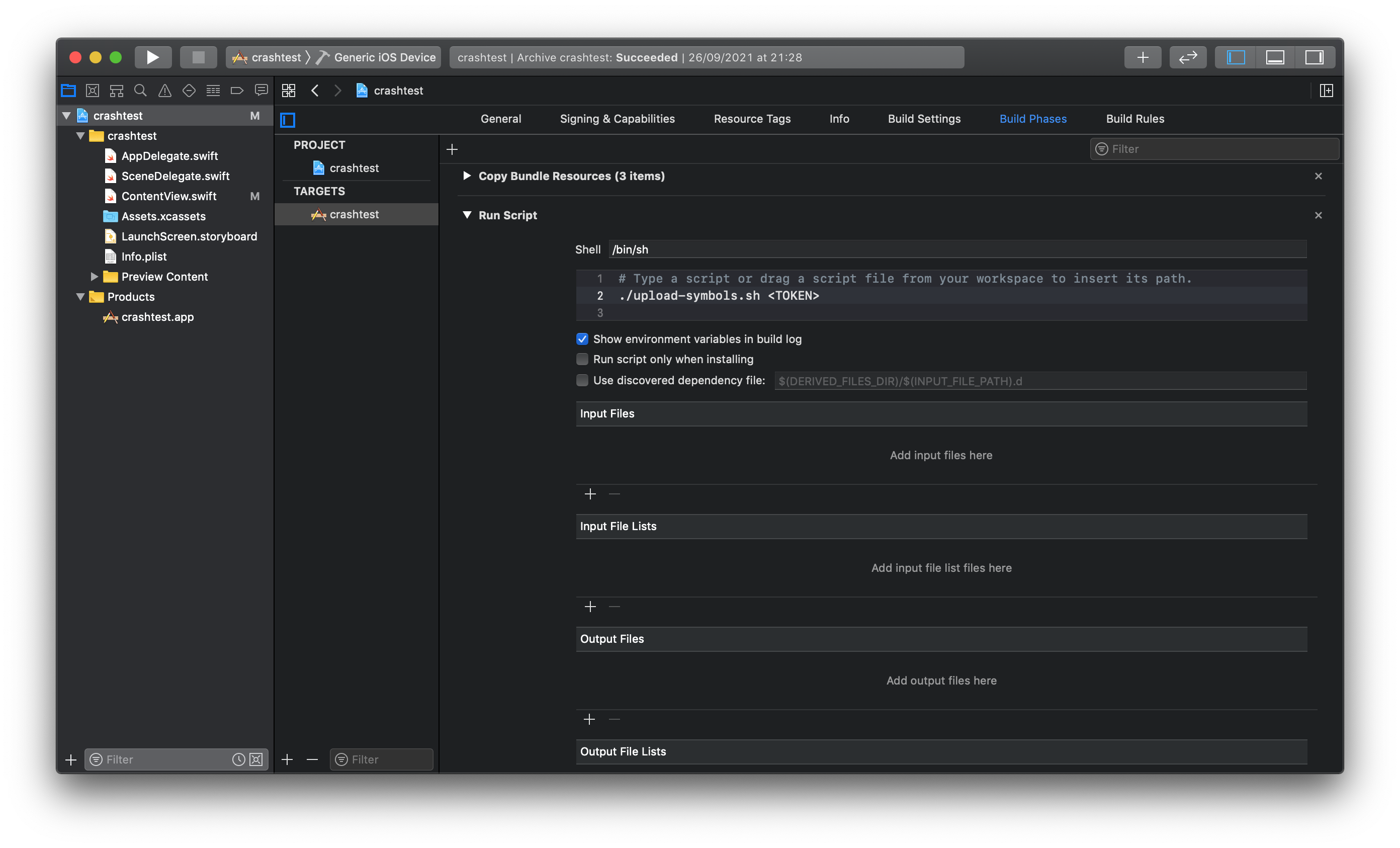Show the Breakpoint navigator
Image resolution: width=1400 pixels, height=848 pixels.
tap(237, 91)
